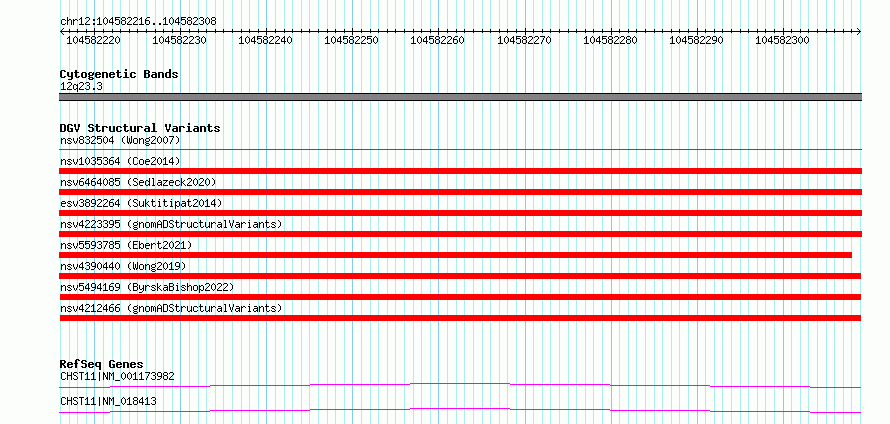Click the 12q23.3 band label
Screen dimensions: 890x424
[81, 87]
